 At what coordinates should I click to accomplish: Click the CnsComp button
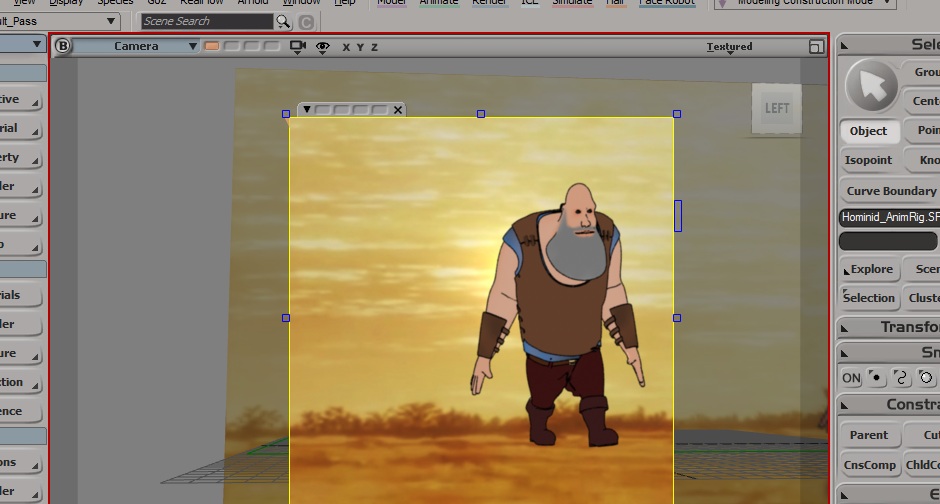tap(869, 465)
